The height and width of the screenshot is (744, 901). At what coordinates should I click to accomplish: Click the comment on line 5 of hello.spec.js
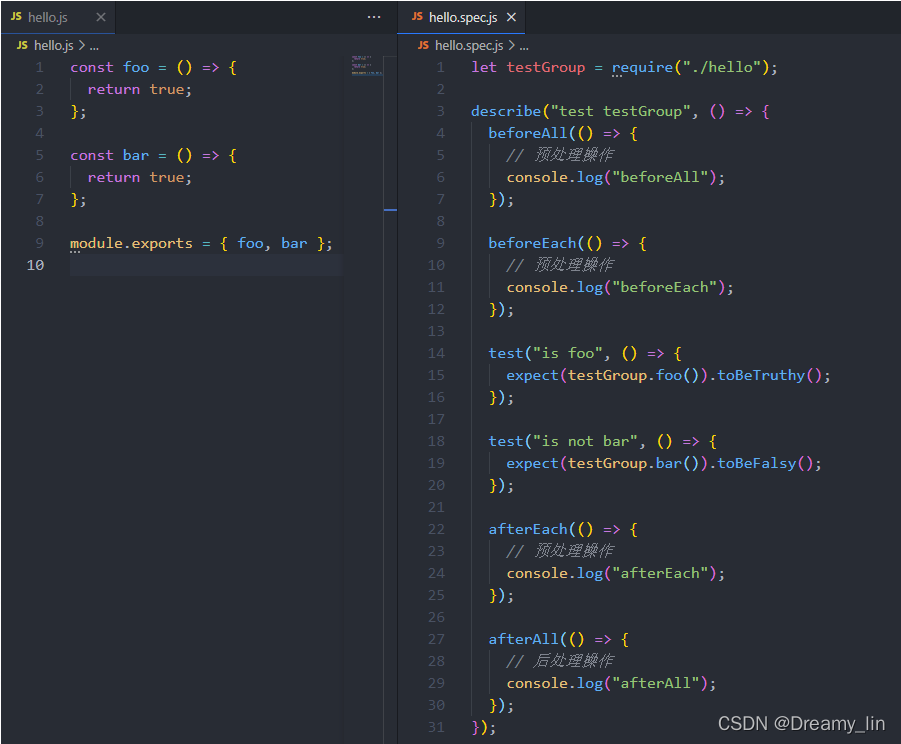click(560, 155)
